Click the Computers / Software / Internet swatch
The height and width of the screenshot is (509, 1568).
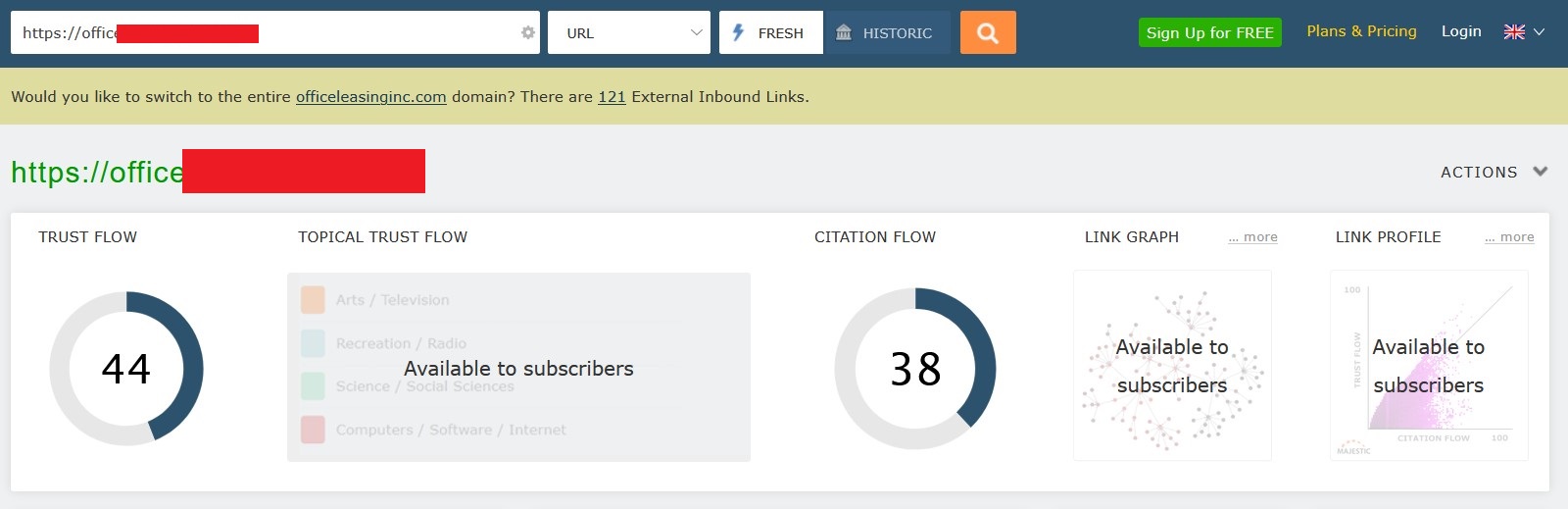pos(313,430)
